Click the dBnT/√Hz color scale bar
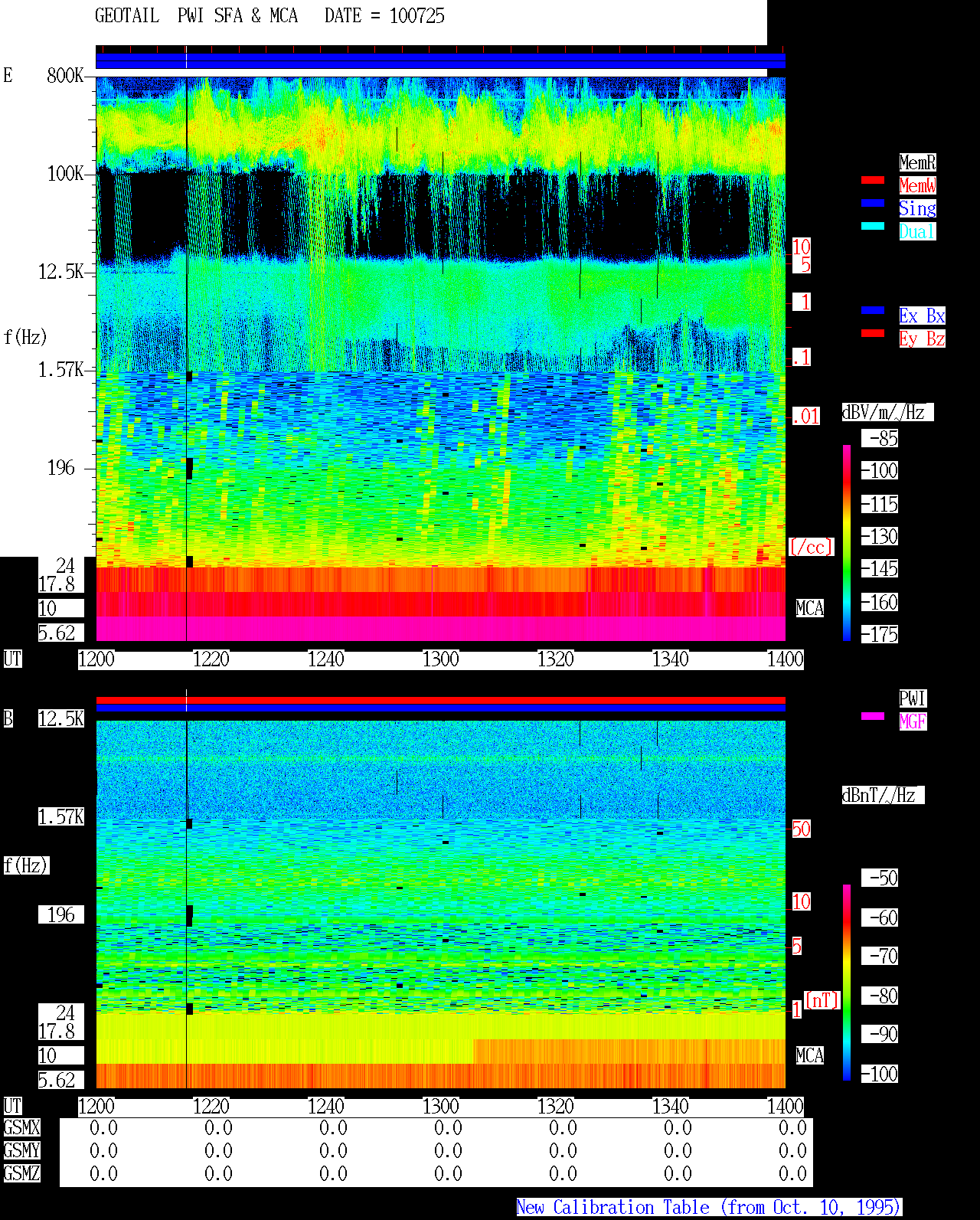 click(x=847, y=983)
